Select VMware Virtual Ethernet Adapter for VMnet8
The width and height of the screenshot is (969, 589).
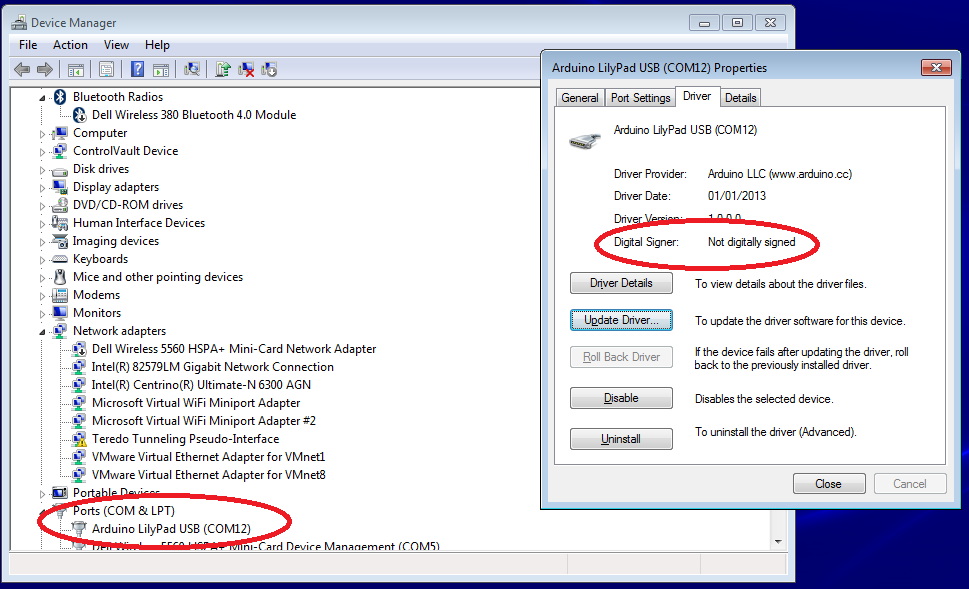[x=208, y=475]
